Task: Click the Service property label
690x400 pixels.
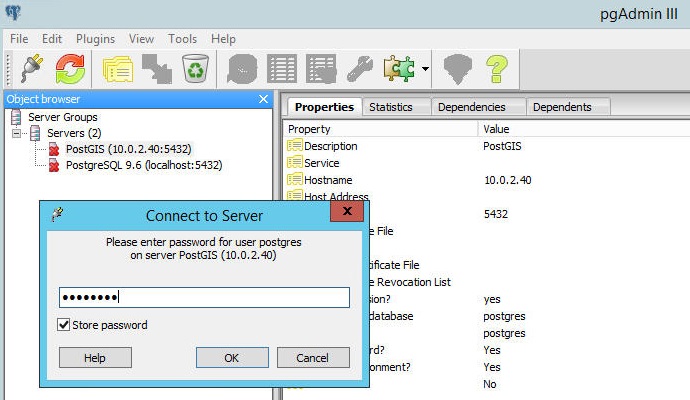Action: tap(322, 163)
